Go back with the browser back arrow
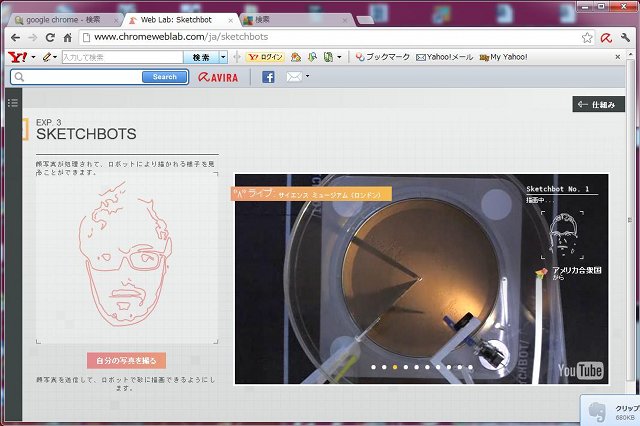The width and height of the screenshot is (640, 426). [x=16, y=38]
